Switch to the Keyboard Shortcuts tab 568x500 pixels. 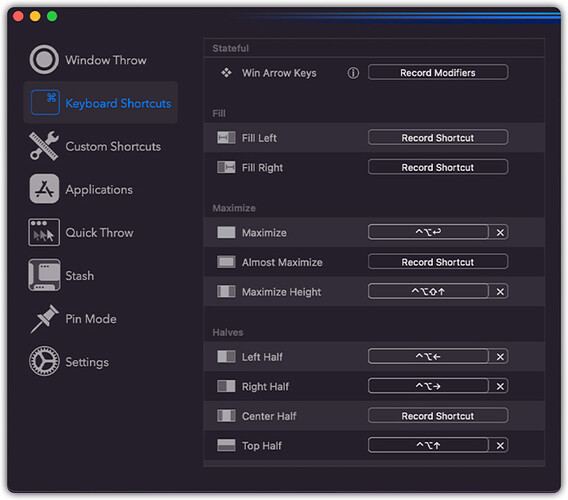click(x=101, y=103)
